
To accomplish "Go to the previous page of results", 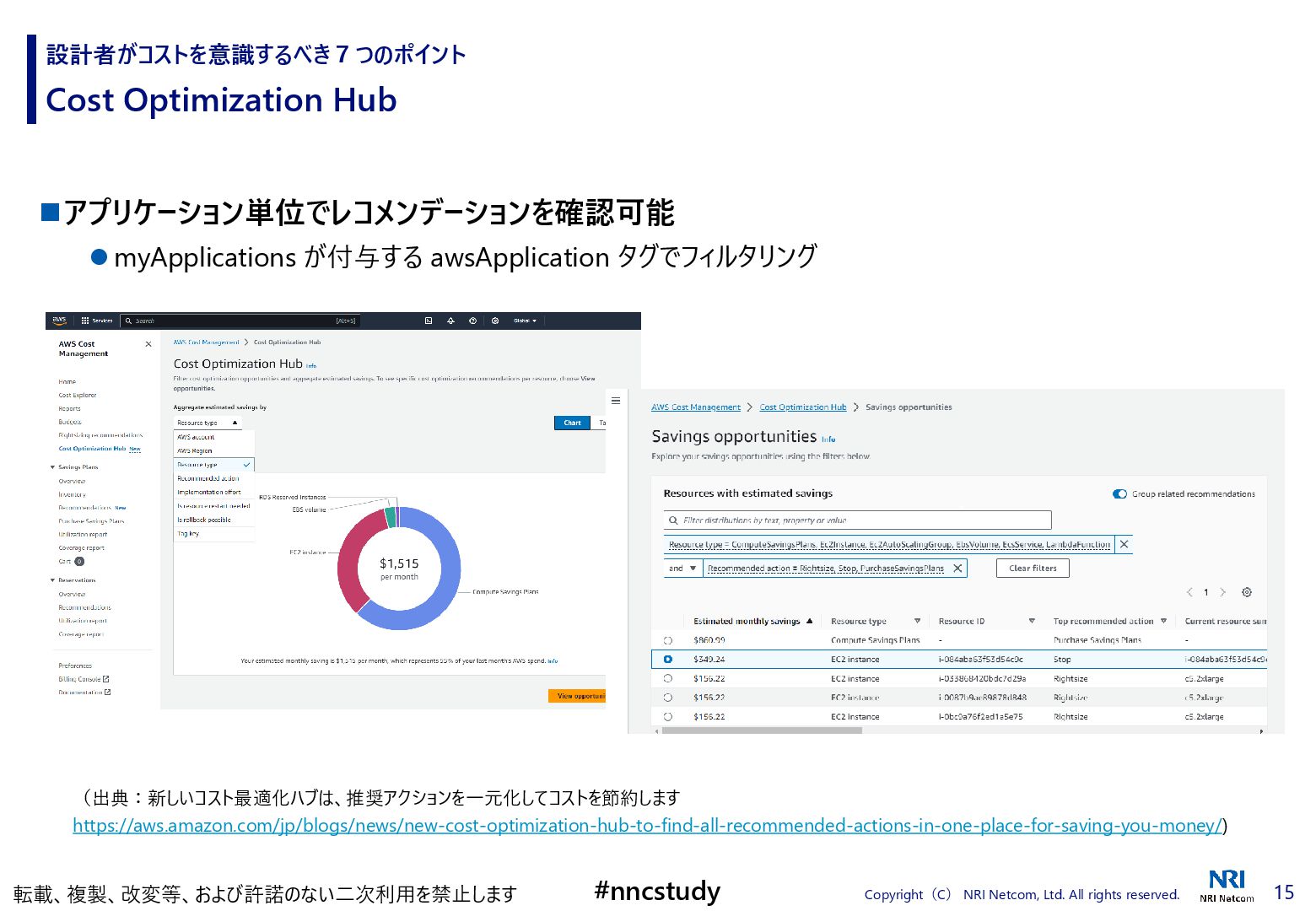I will point(1189,592).
